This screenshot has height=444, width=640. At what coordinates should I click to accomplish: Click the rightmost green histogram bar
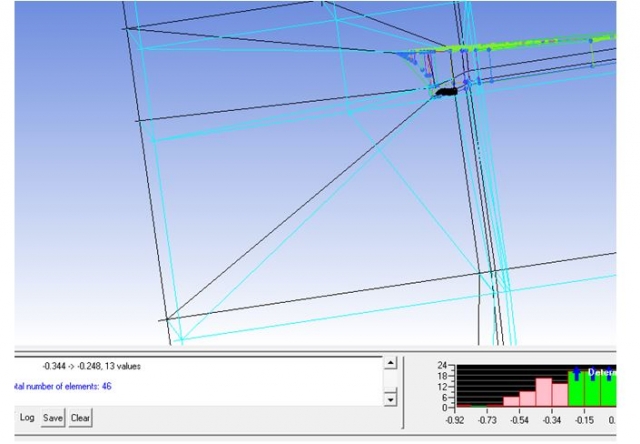[x=611, y=389]
